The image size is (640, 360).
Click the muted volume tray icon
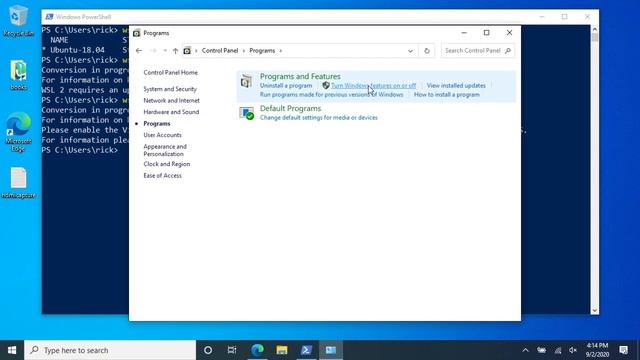[573, 350]
